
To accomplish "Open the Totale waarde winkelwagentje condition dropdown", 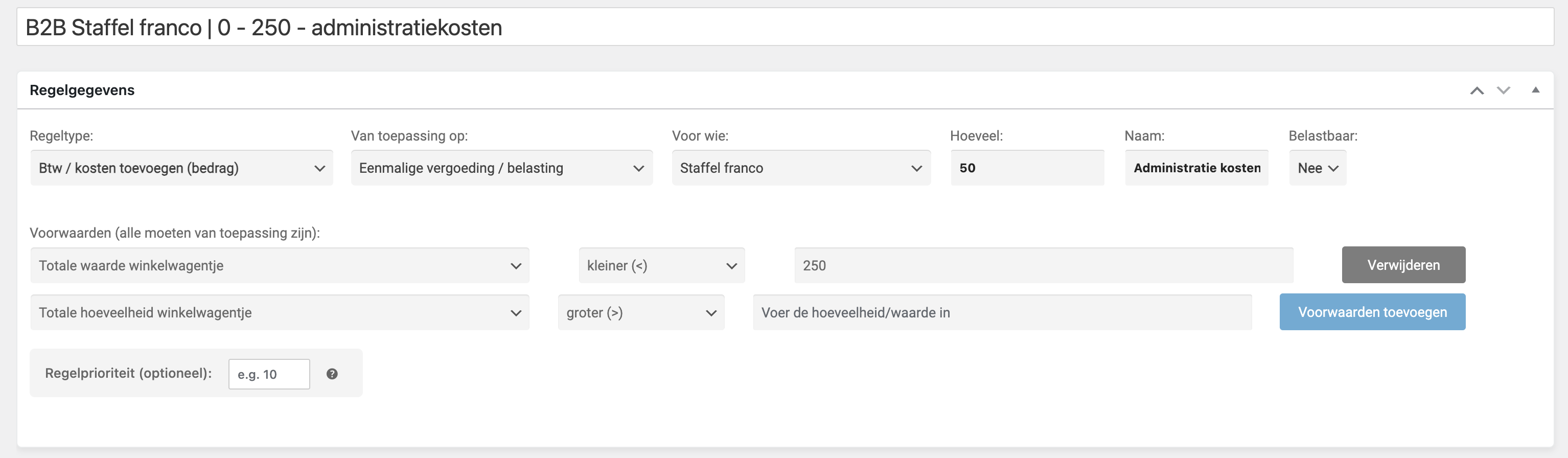I will (280, 265).
